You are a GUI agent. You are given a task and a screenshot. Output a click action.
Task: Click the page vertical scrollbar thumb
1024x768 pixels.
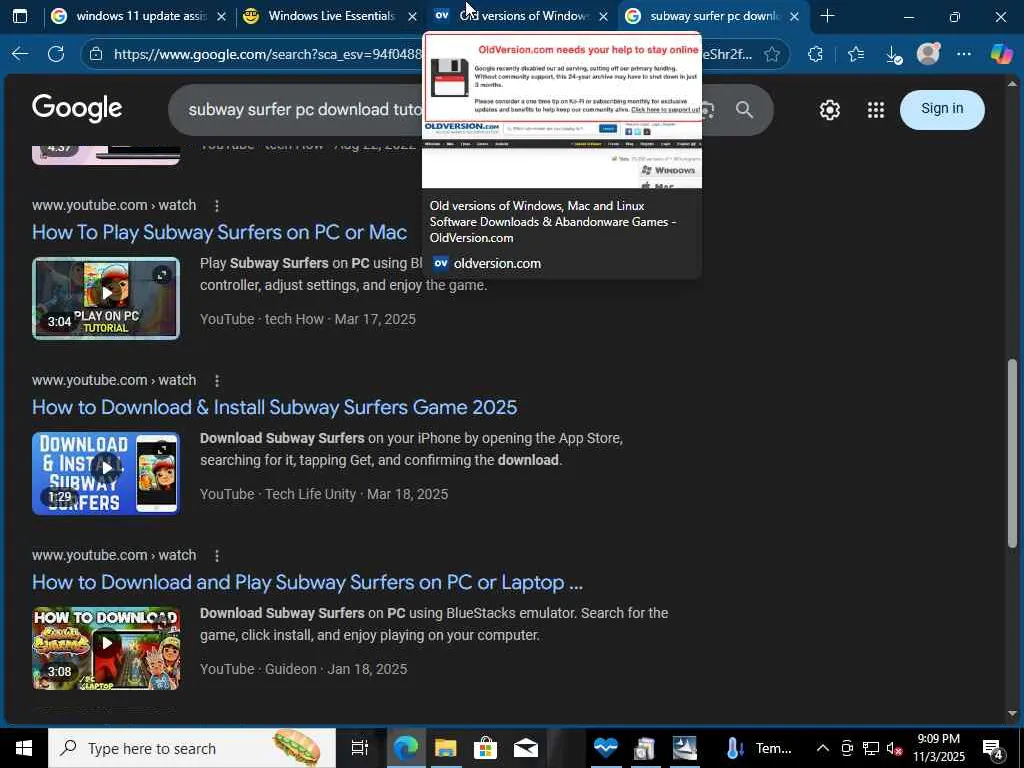(1012, 452)
